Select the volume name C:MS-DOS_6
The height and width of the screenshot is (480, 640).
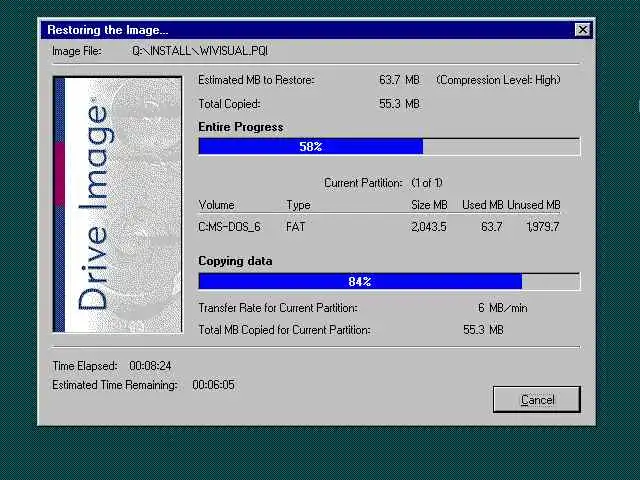click(x=229, y=227)
